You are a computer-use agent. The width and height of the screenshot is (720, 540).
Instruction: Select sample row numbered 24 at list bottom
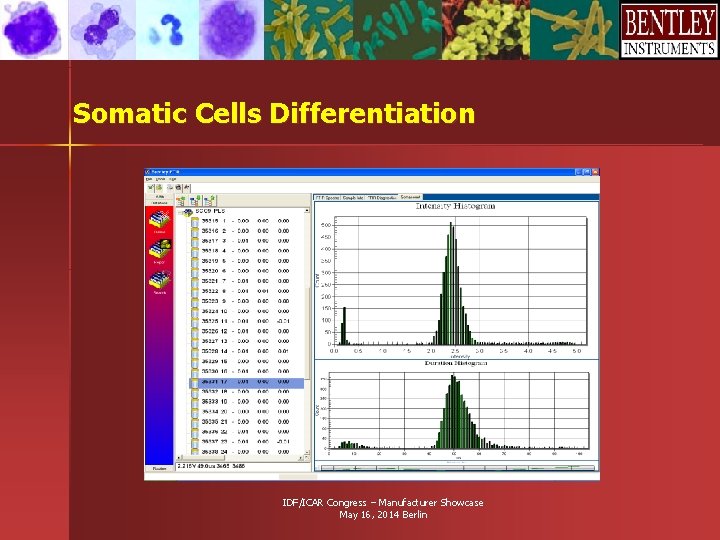(x=246, y=452)
